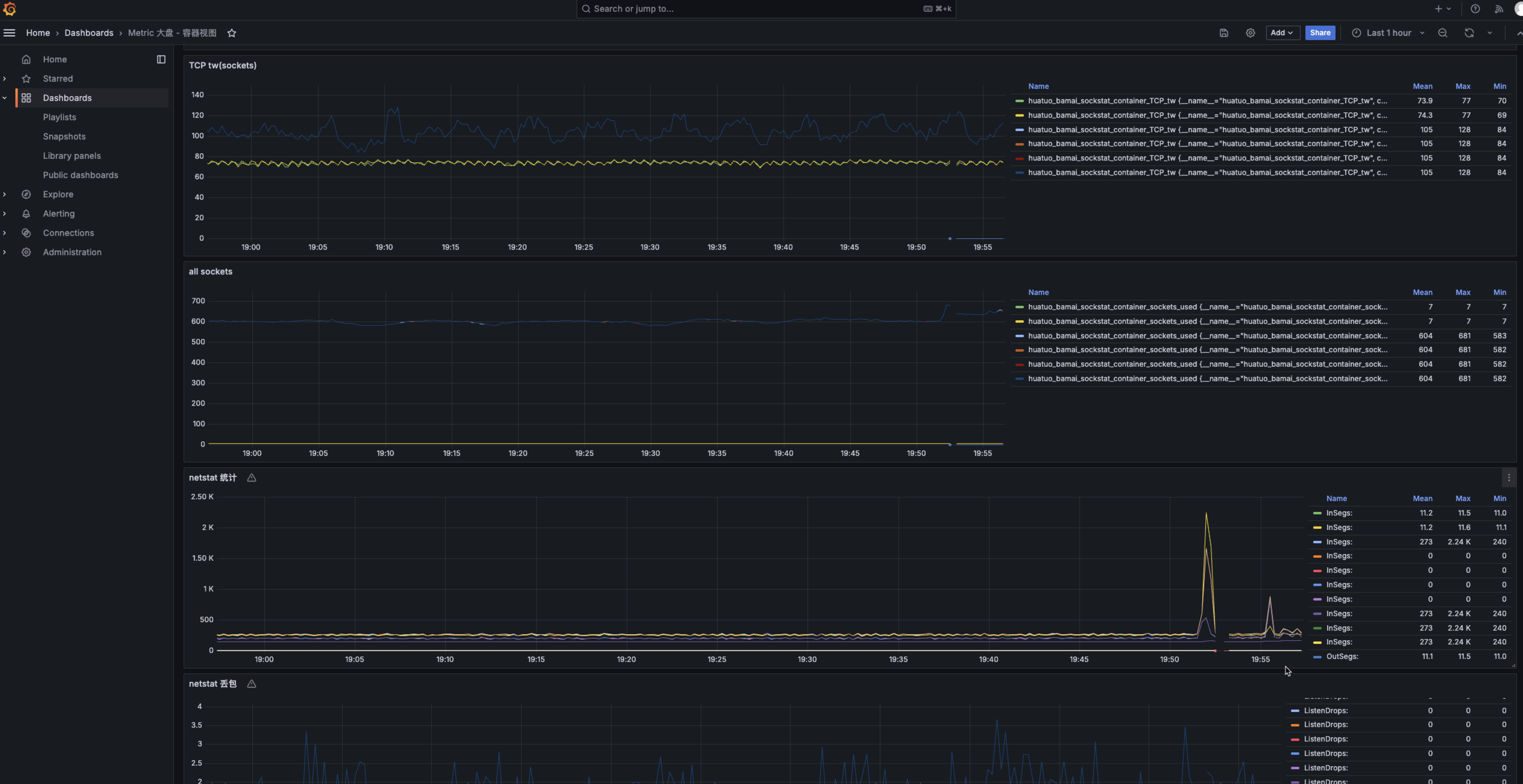This screenshot has width=1523, height=784.
Task: Open the Grafana logo home
Action: [9, 9]
